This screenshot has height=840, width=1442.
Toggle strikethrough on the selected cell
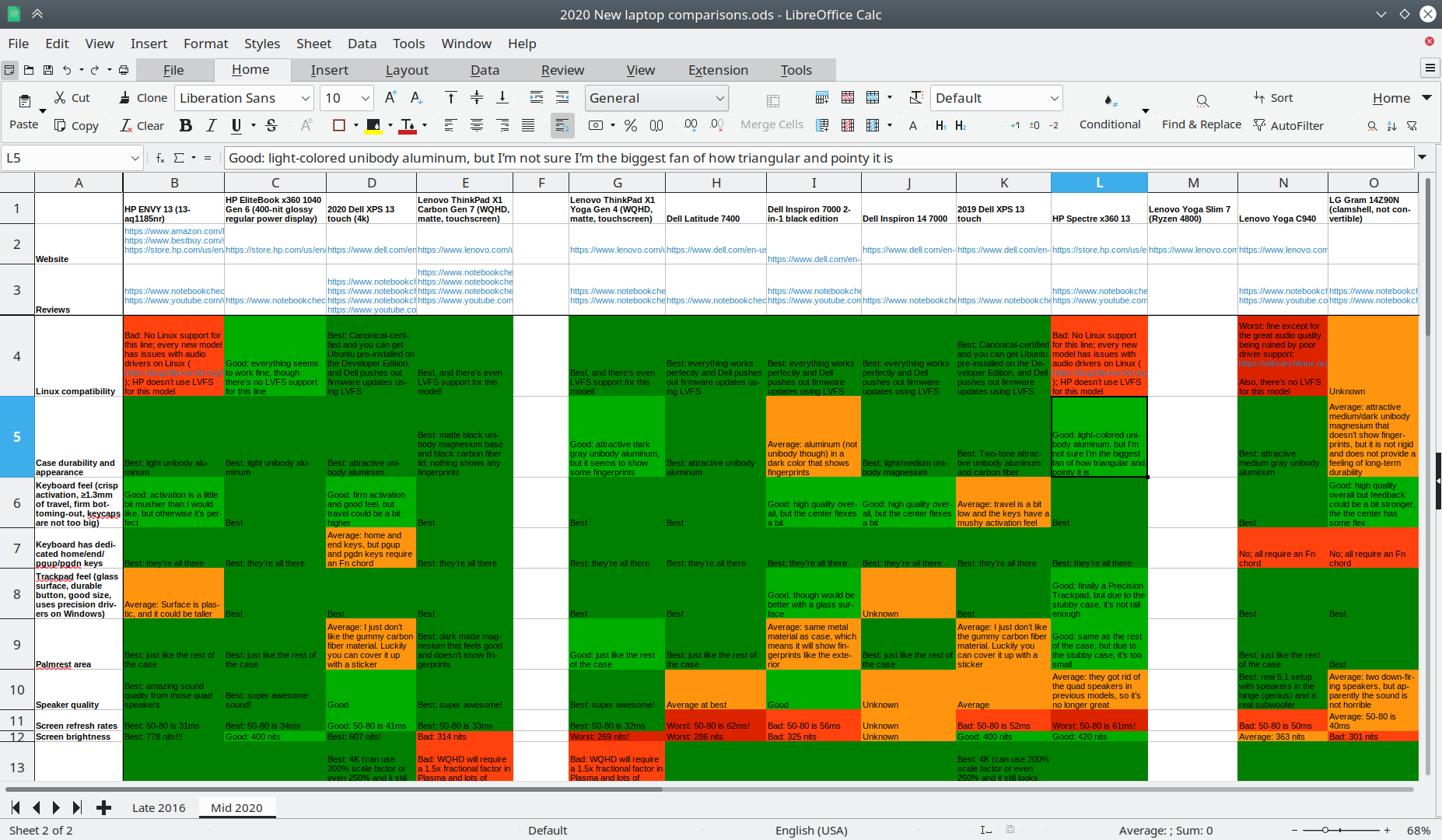tap(271, 125)
